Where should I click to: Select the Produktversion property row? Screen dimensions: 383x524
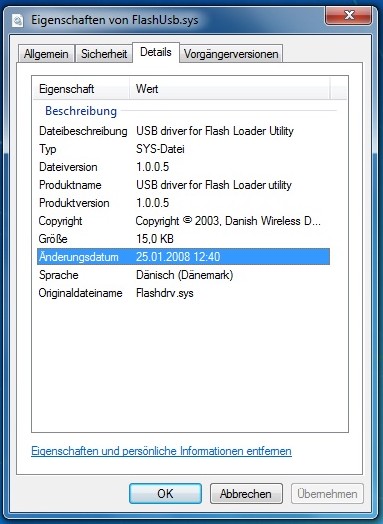point(183,203)
